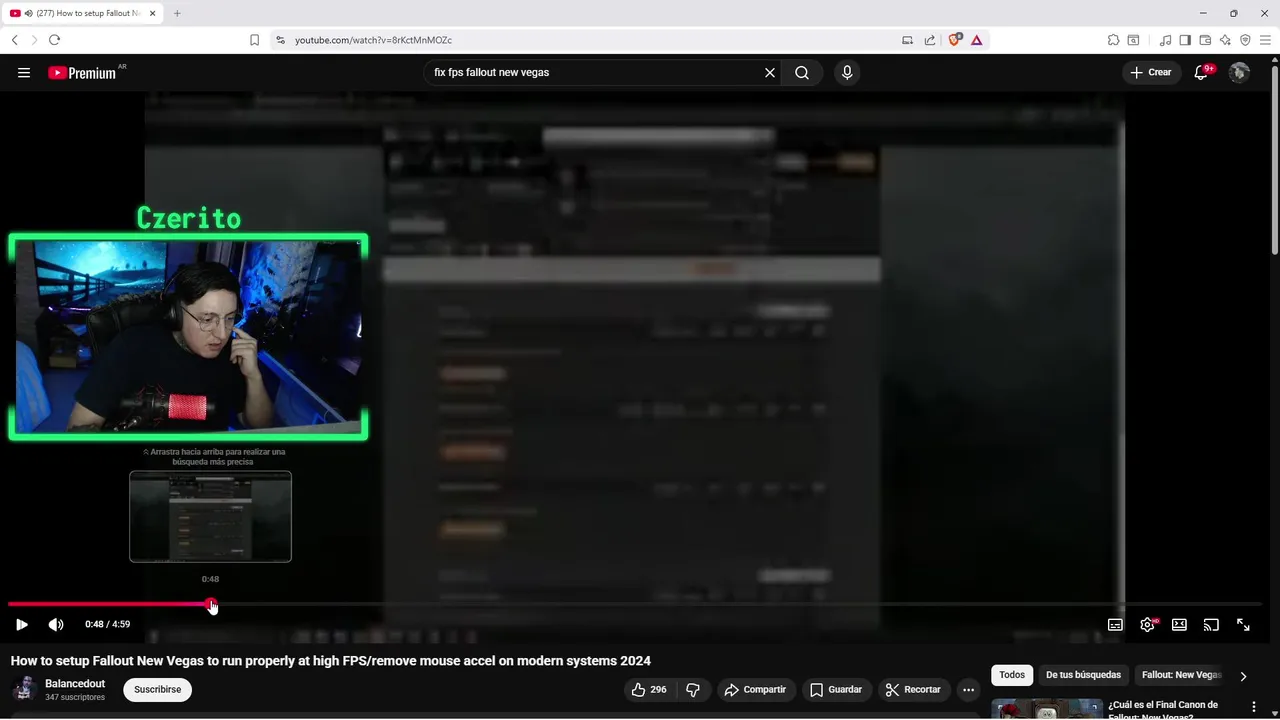Image resolution: width=1280 pixels, height=720 pixels.
Task: Cast video to a device
Action: pos(1211,624)
